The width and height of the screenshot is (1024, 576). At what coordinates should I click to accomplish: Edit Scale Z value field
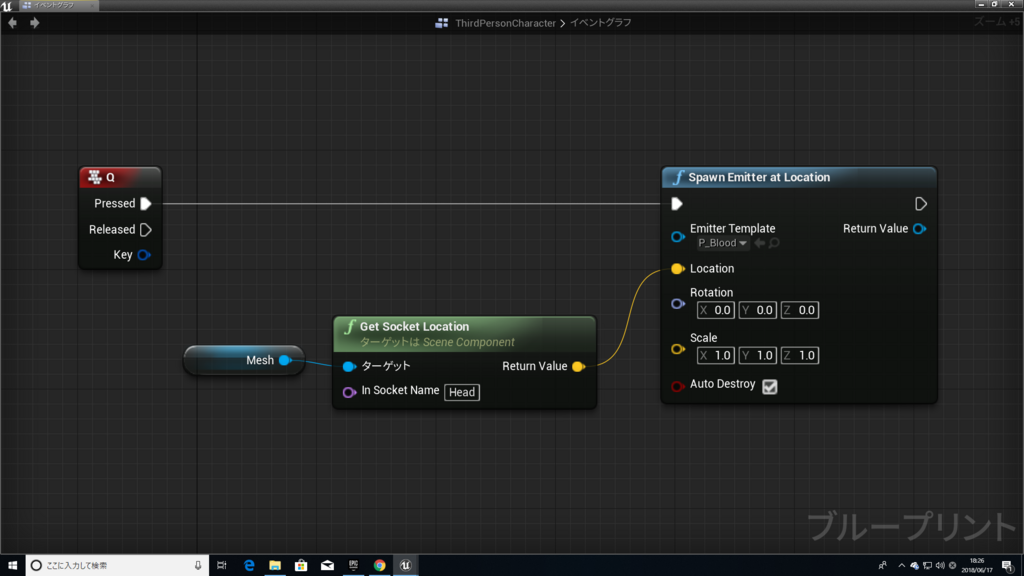(800, 355)
